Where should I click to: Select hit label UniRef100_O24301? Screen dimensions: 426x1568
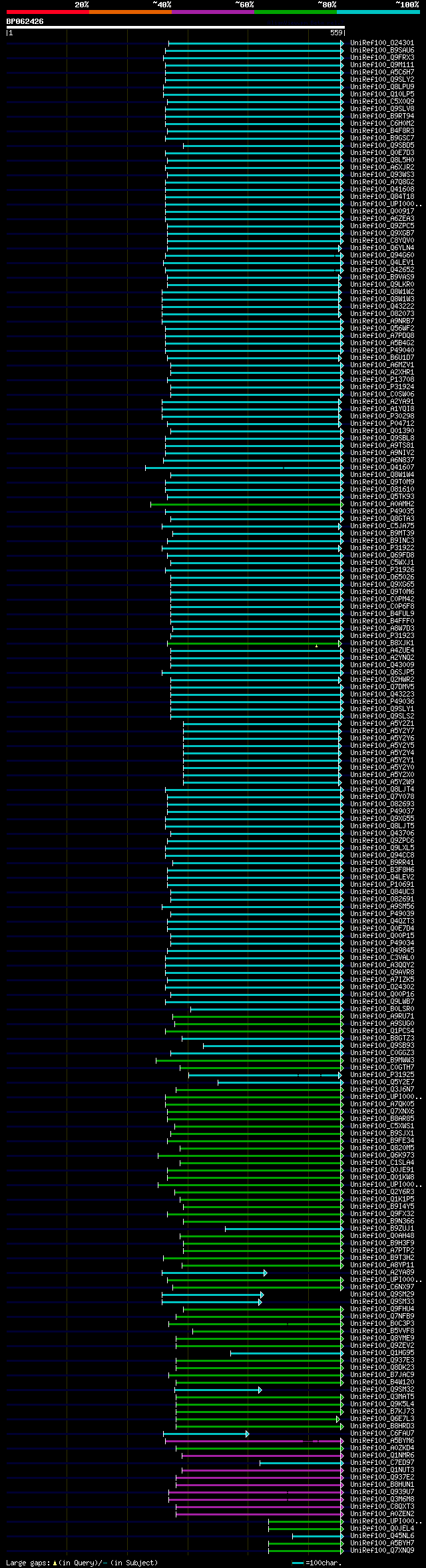pos(382,43)
